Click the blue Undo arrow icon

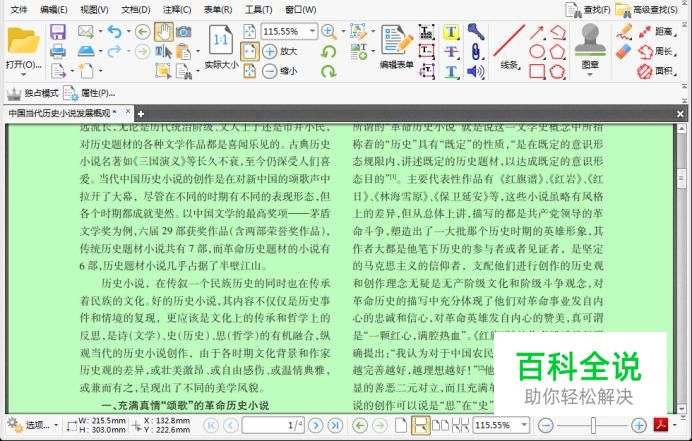coord(114,32)
